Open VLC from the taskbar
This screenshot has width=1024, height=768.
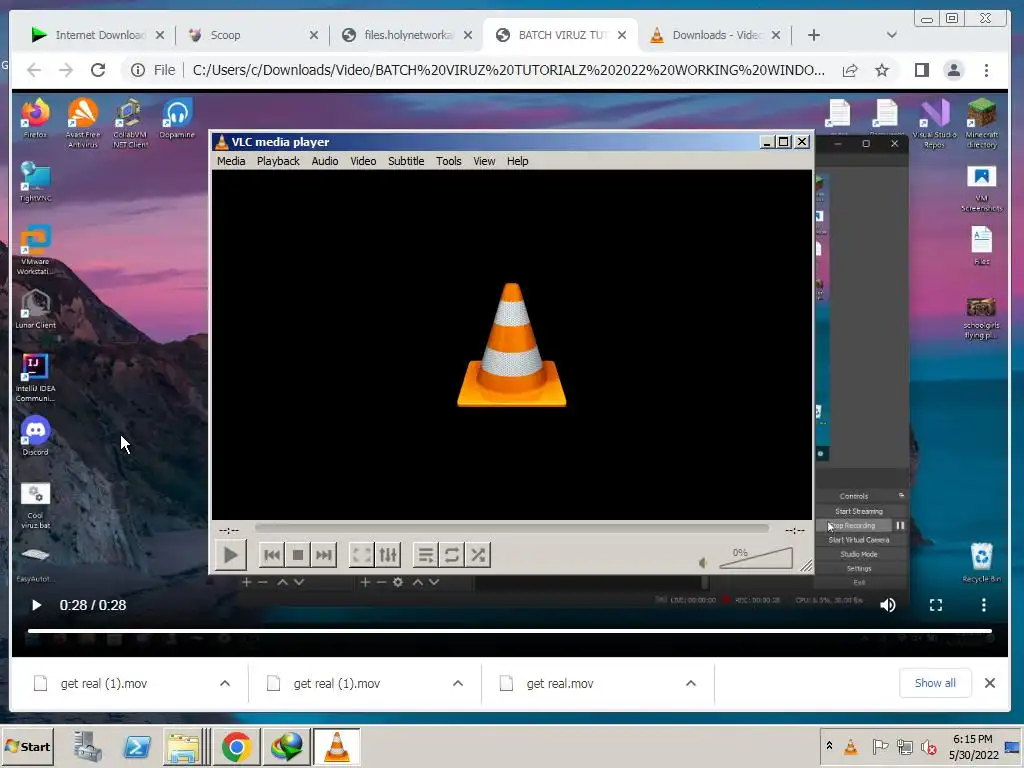click(336, 746)
